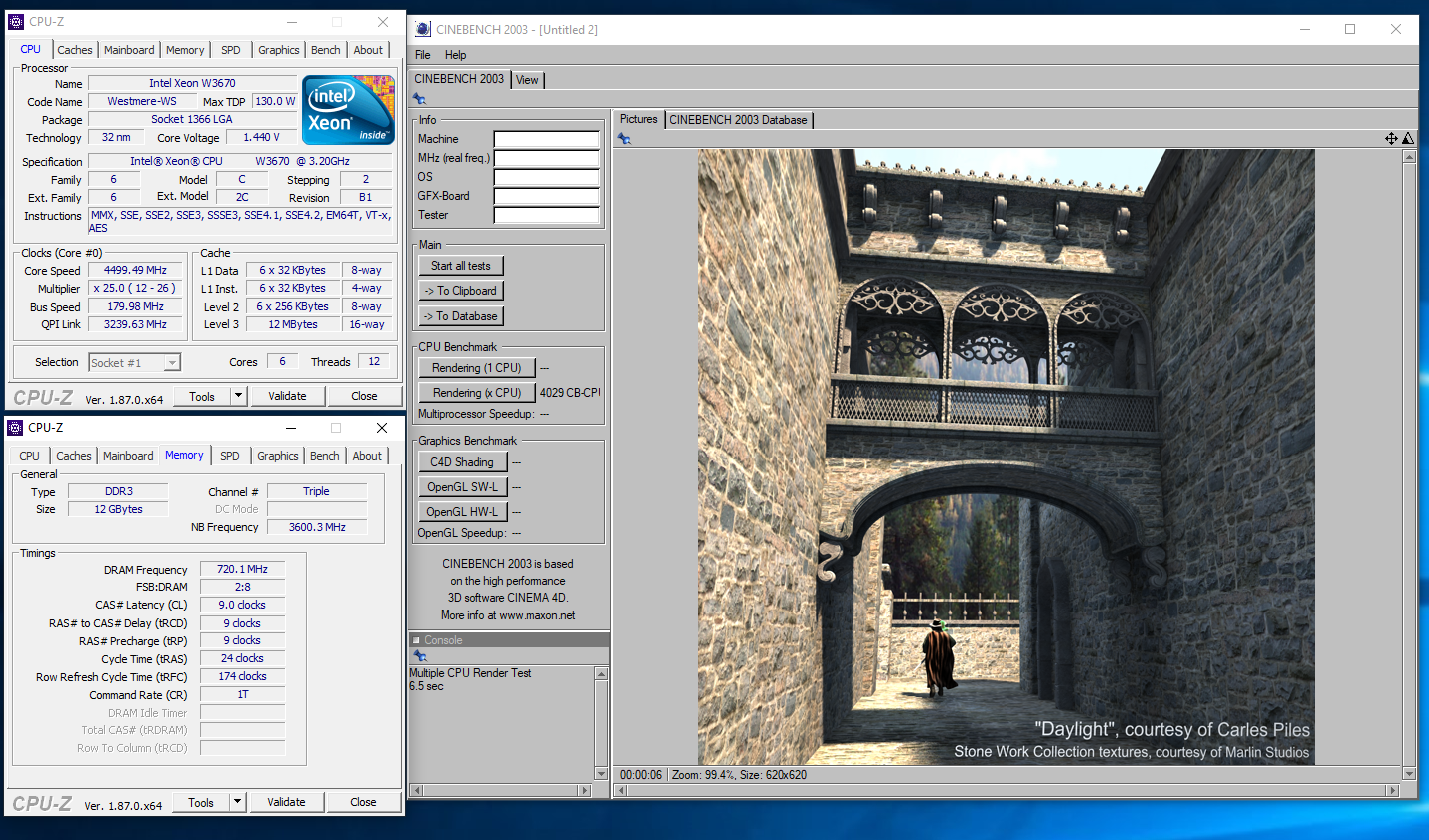
Task: Click Start all tests button
Action: tap(461, 266)
